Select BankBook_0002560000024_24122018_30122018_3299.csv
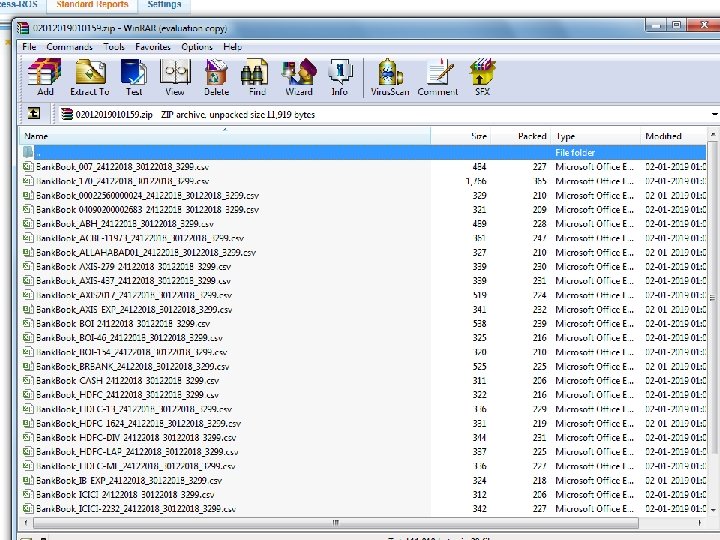 [147, 195]
